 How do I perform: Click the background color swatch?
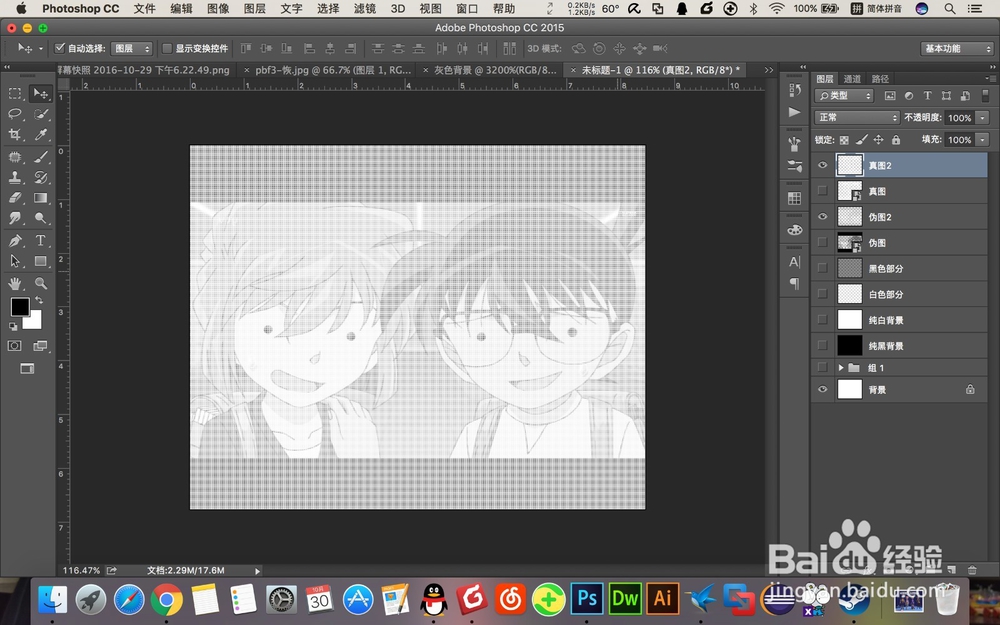click(x=34, y=321)
